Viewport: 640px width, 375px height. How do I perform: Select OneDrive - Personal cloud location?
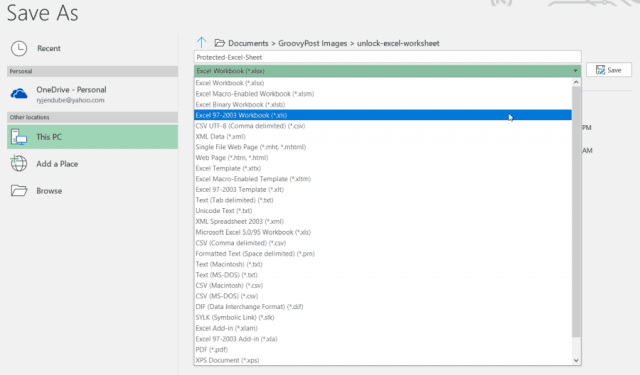[x=92, y=94]
